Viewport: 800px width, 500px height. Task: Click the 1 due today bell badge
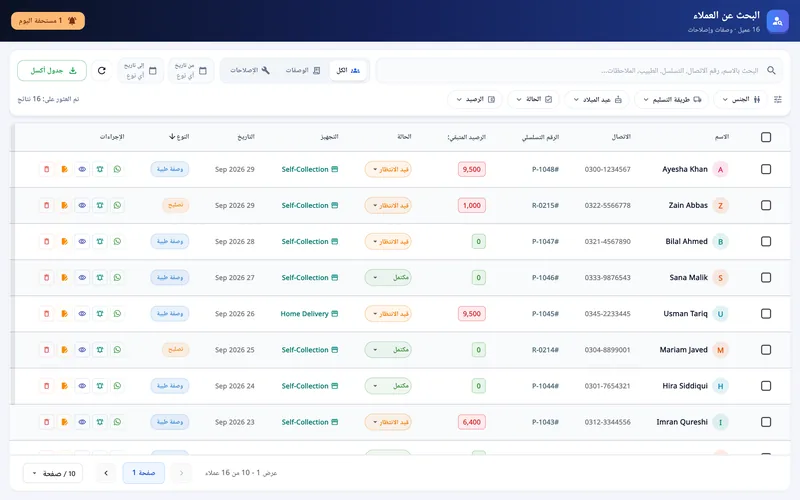[x=48, y=21]
